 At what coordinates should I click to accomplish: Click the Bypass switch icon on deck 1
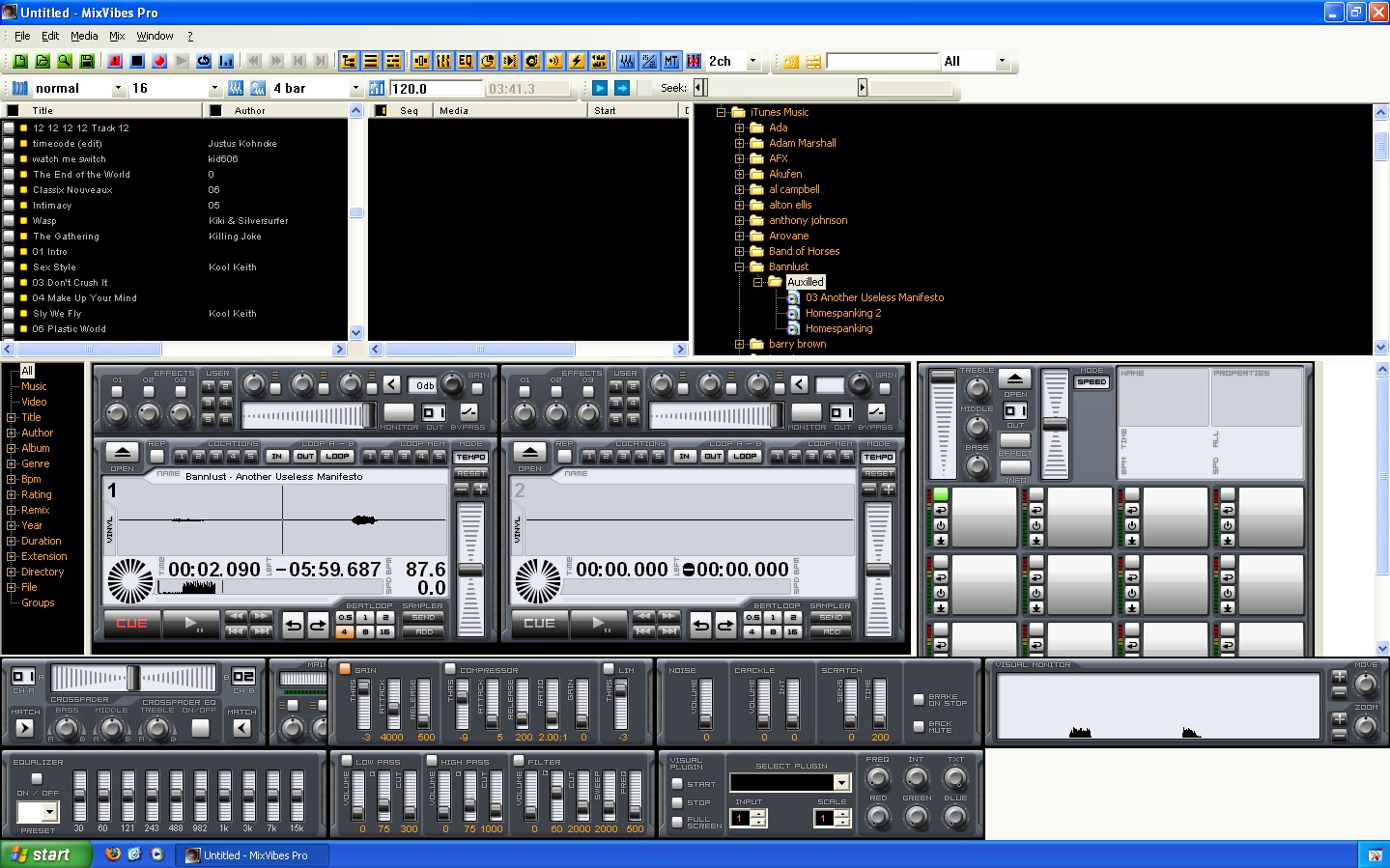[x=468, y=412]
